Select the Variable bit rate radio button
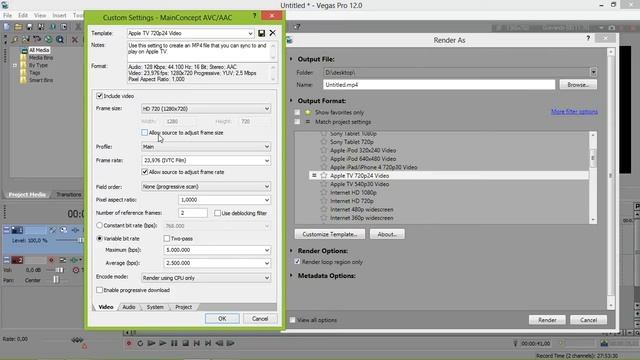Image resolution: width=640 pixels, height=360 pixels. click(99, 238)
